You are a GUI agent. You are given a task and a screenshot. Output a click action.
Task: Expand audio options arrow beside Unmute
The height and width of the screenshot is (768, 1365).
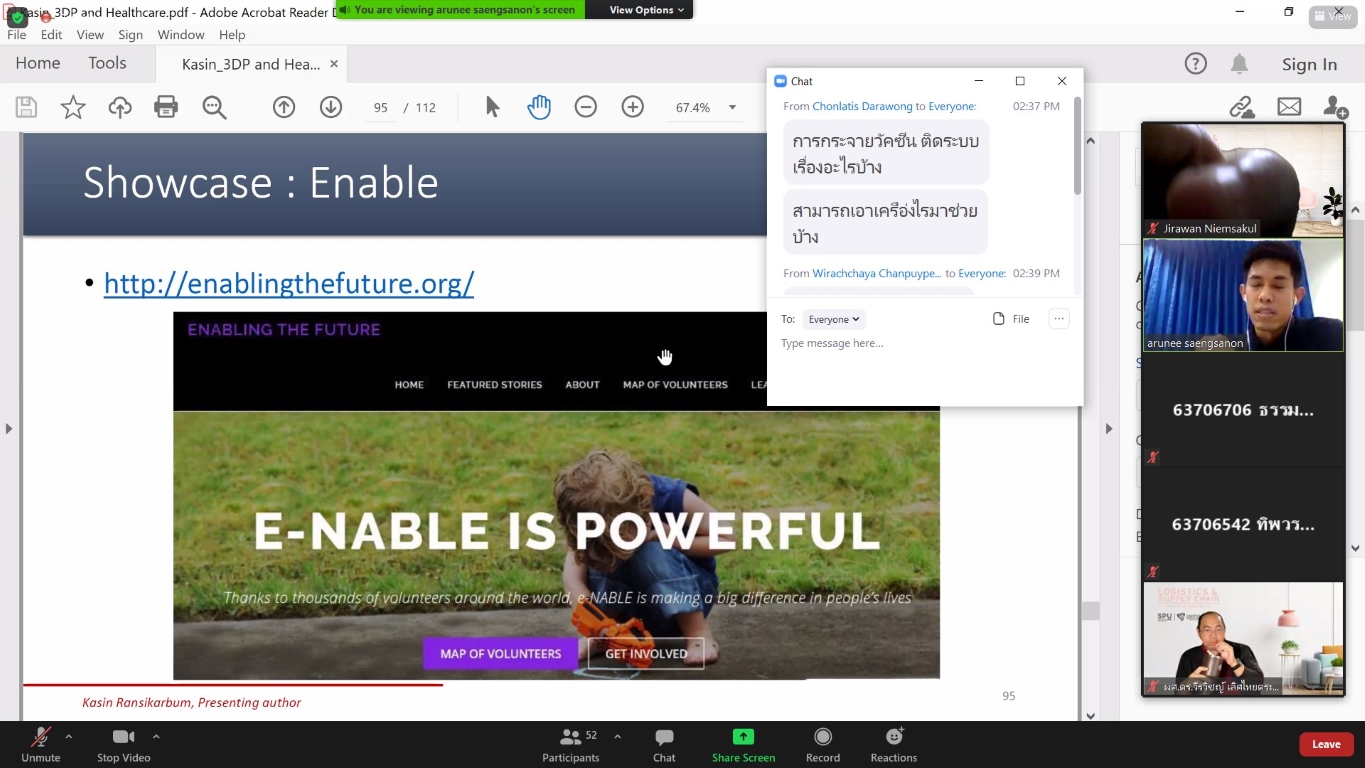pos(69,736)
